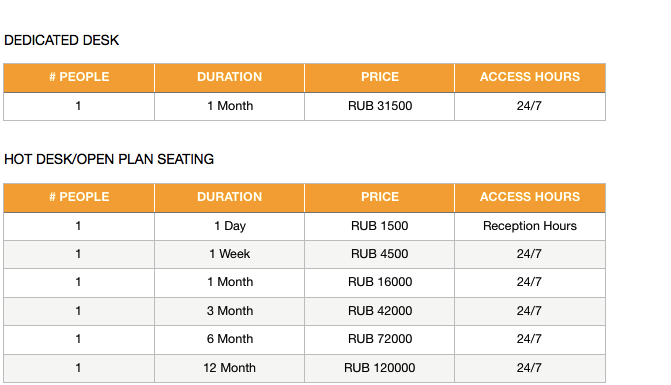Click the Reception Hours cell
The width and height of the screenshot is (671, 385).
tap(530, 226)
